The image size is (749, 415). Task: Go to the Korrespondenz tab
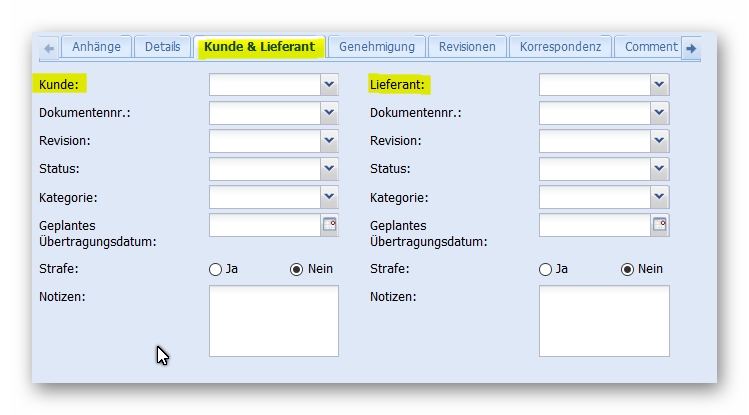(560, 47)
